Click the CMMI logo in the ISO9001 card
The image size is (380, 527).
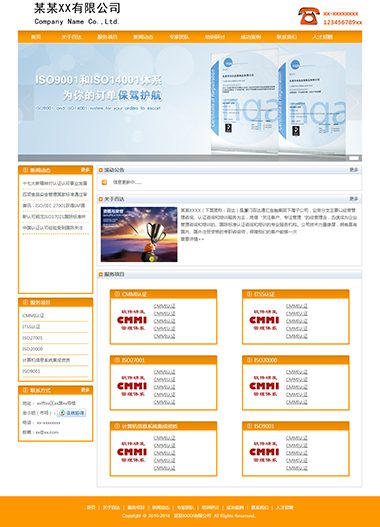pyautogui.click(x=264, y=452)
